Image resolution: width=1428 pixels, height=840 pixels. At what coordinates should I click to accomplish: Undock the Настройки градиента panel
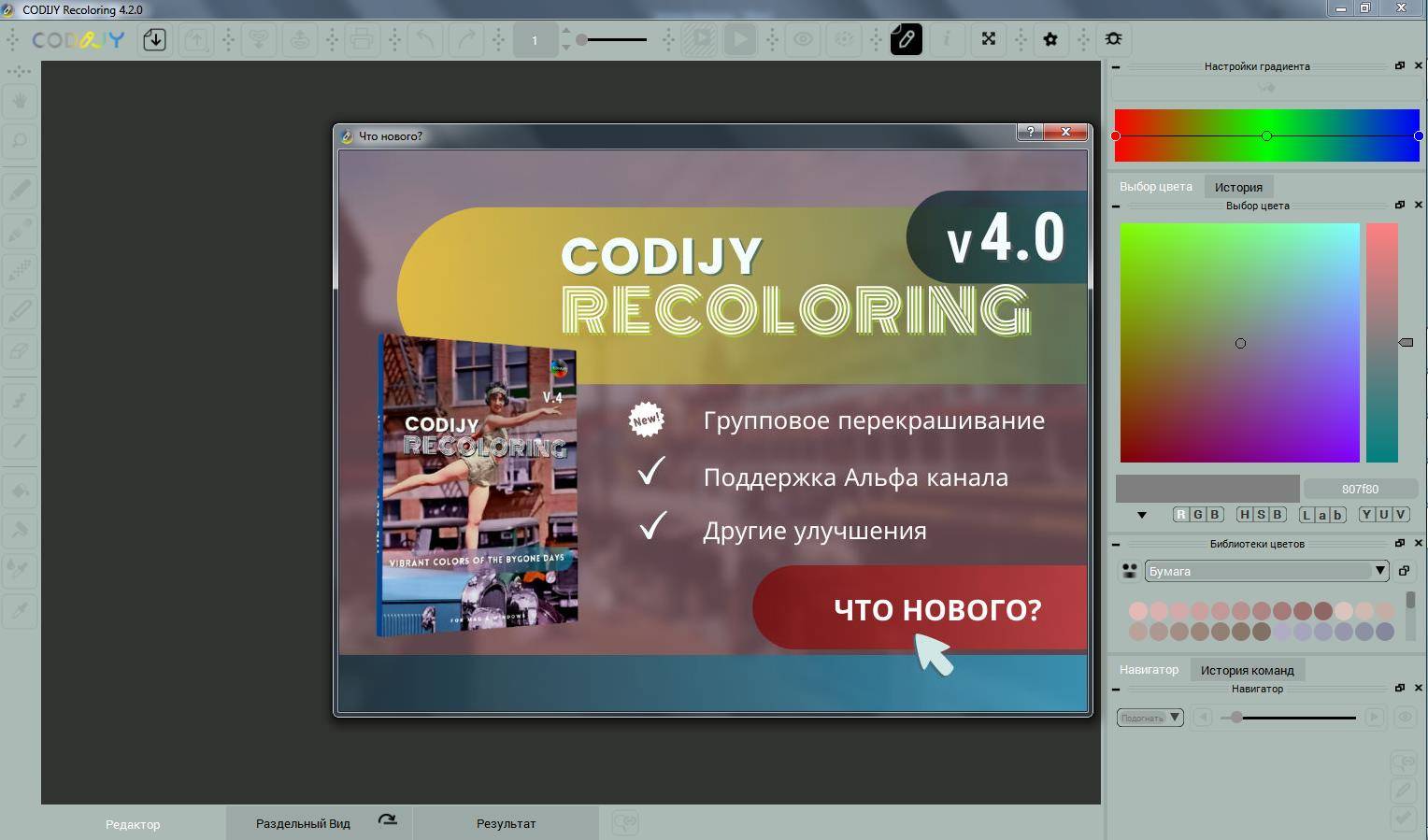click(x=1400, y=65)
